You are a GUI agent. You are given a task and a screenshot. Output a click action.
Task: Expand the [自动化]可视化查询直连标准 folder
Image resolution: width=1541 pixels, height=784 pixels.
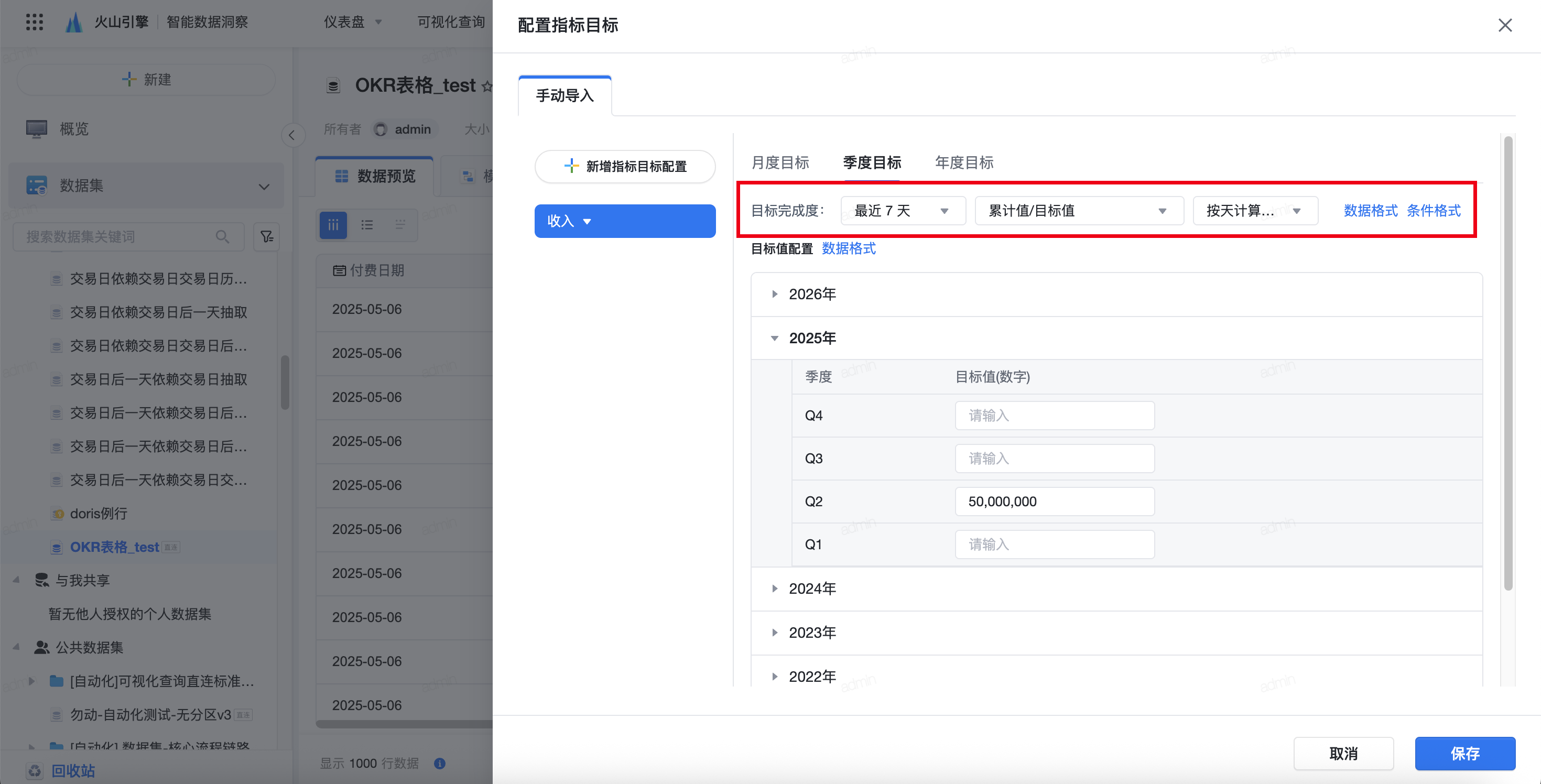click(31, 681)
